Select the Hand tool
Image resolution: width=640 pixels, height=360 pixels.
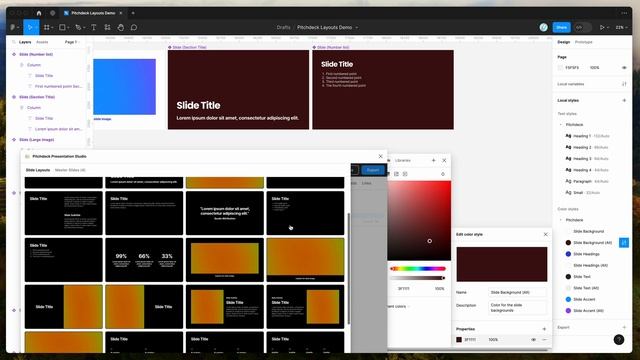click(x=121, y=27)
